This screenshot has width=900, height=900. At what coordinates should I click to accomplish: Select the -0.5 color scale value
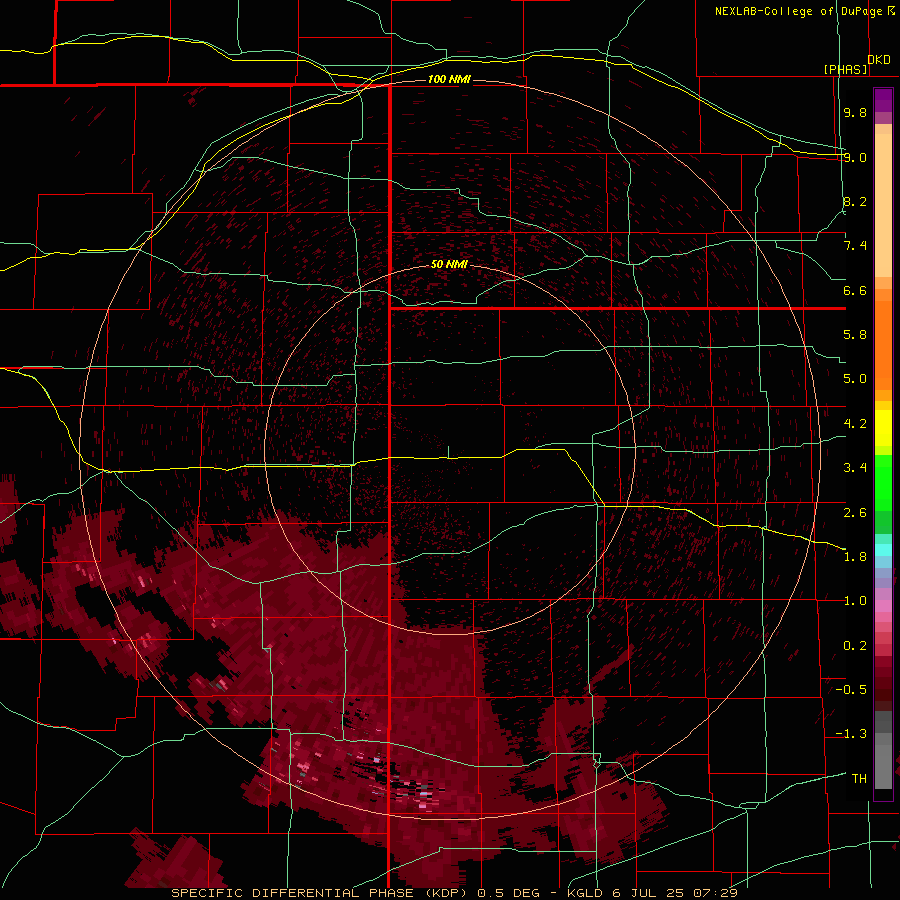coord(851,690)
